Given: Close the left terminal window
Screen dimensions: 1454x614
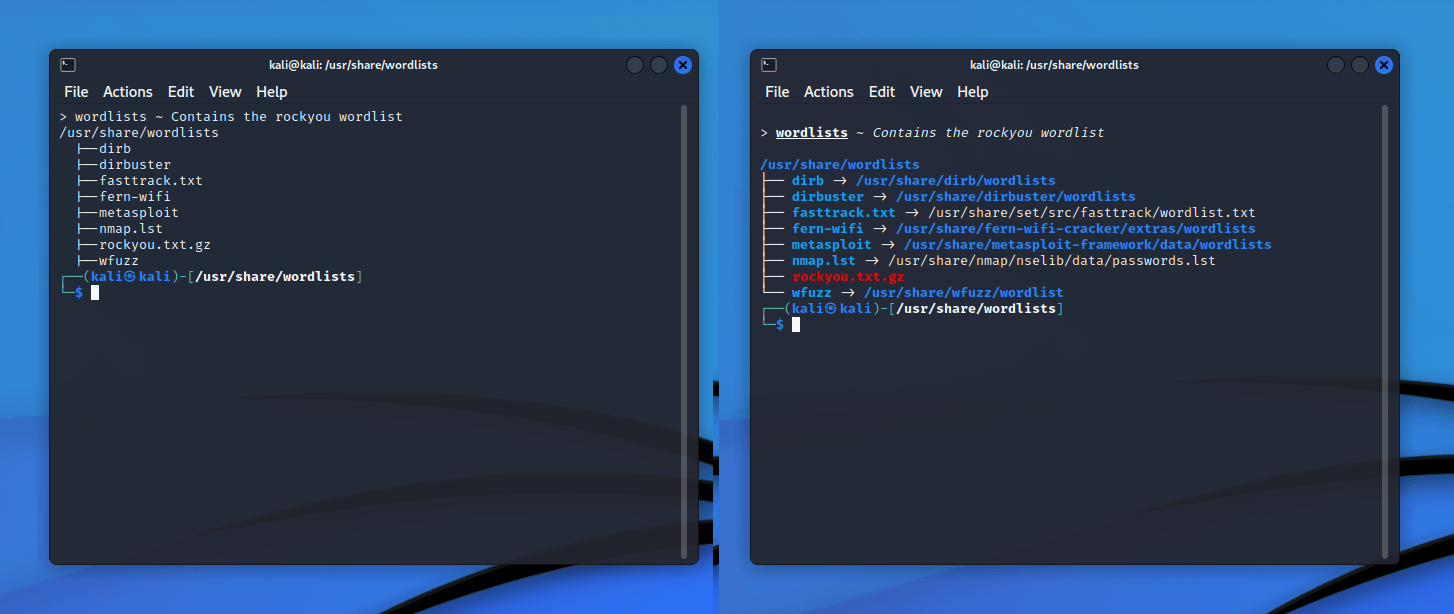Looking at the screenshot, I should [683, 65].
